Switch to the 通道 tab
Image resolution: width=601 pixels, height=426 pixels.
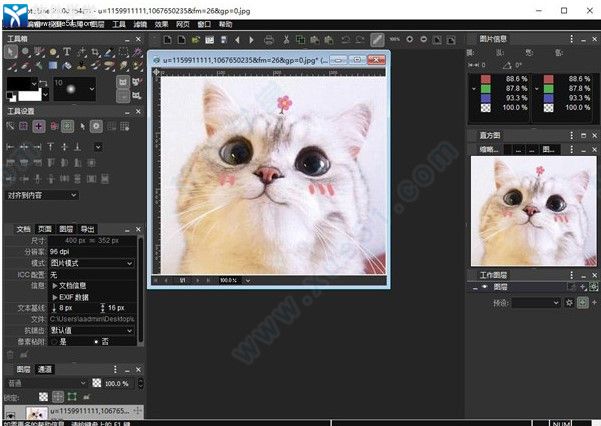click(45, 370)
